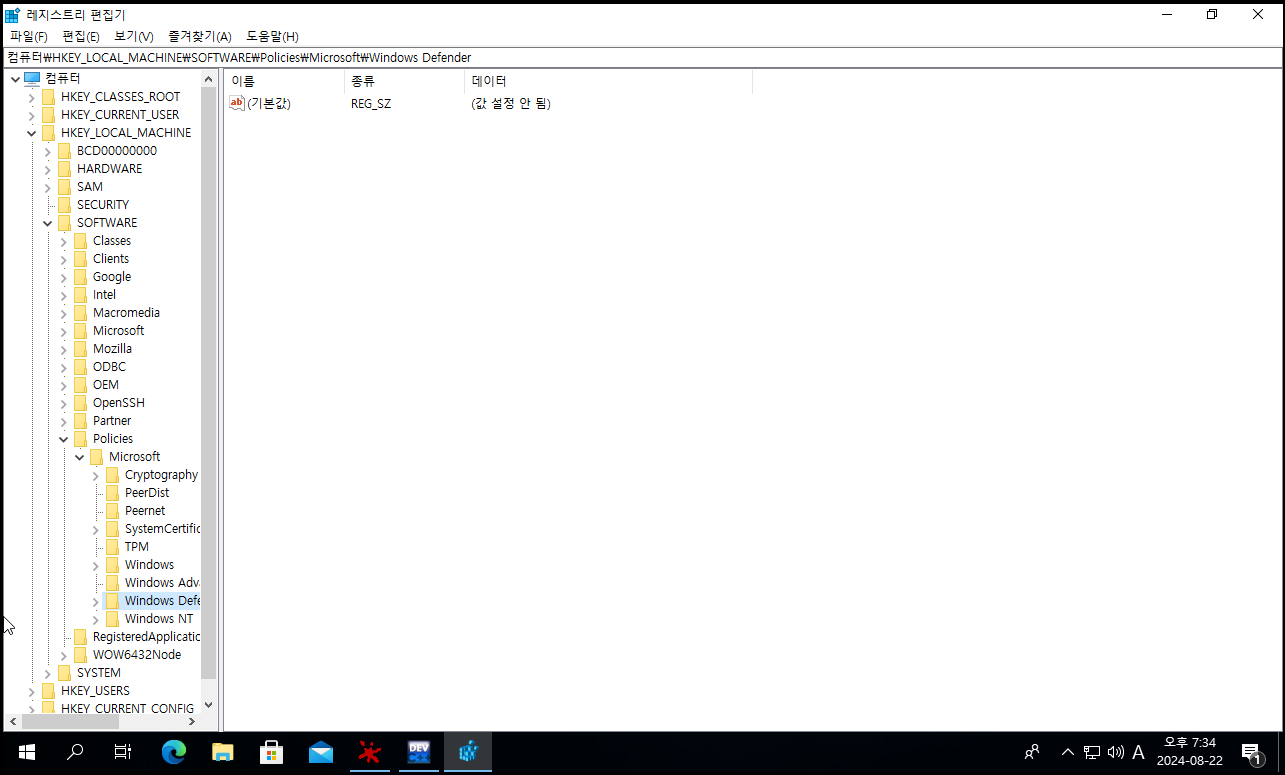The image size is (1285, 775).
Task: Select the 컴퓨터 computer icon
Action: [32, 78]
